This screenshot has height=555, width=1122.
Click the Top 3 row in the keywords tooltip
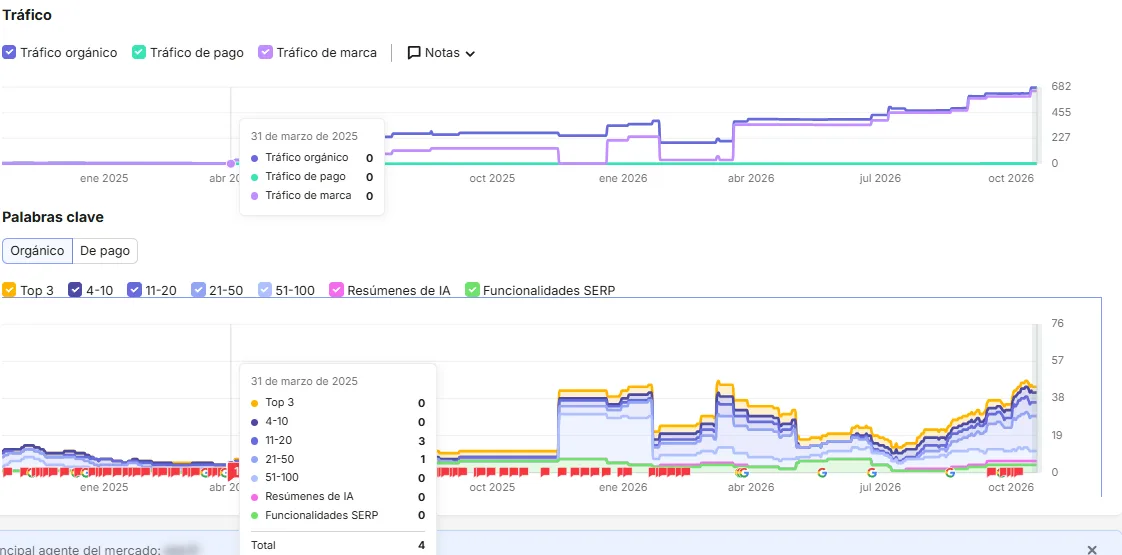click(338, 403)
